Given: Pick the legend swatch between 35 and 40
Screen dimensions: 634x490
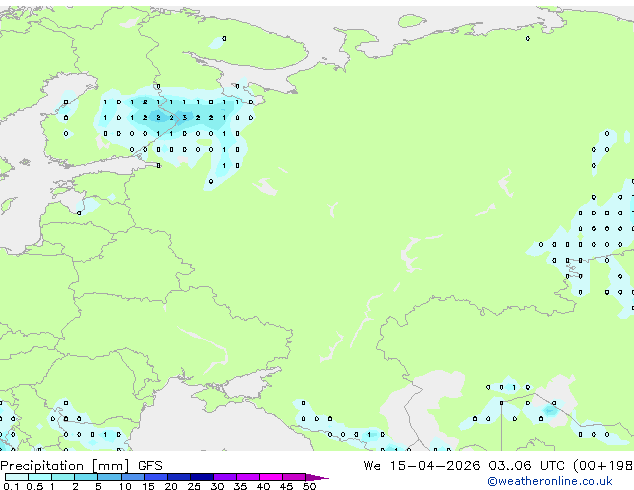Looking at the screenshot, I should pos(248,477).
